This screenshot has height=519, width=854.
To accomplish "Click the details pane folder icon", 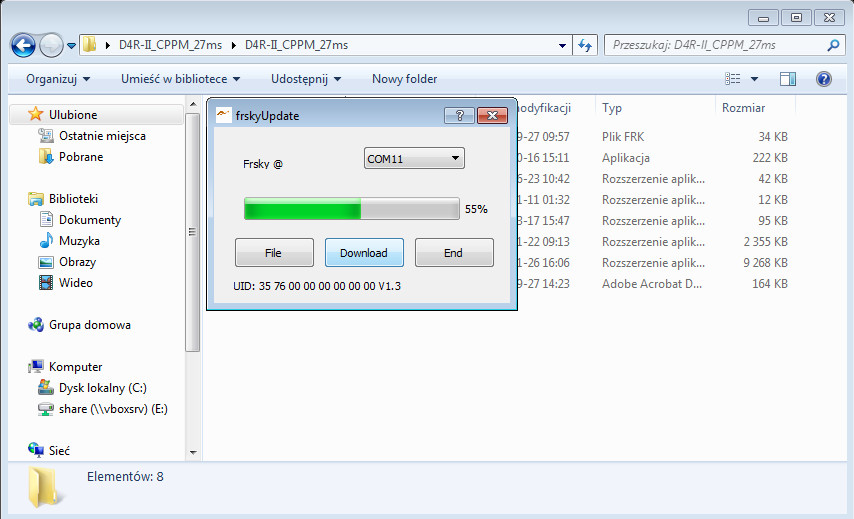I will click(x=44, y=487).
